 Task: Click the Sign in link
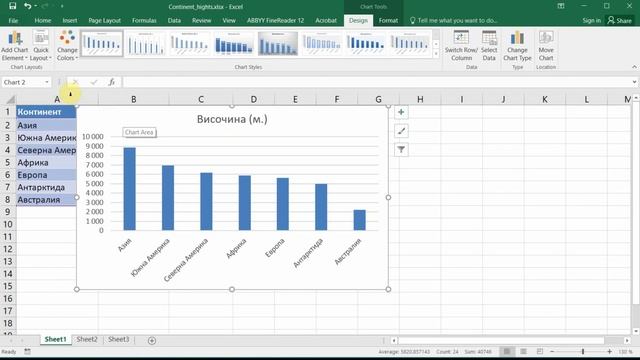[x=591, y=20]
